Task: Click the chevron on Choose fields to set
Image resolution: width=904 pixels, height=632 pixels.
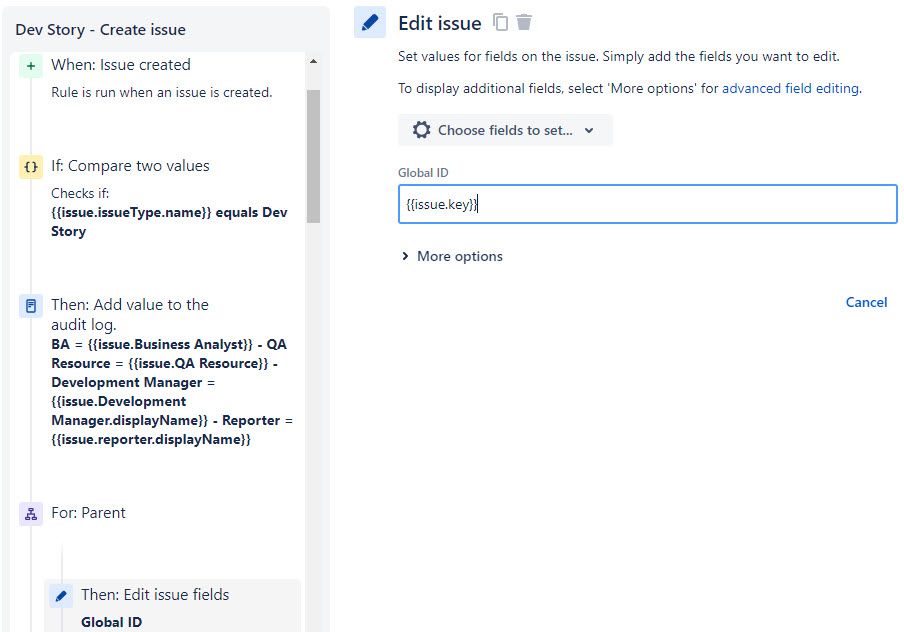Action: 590,130
